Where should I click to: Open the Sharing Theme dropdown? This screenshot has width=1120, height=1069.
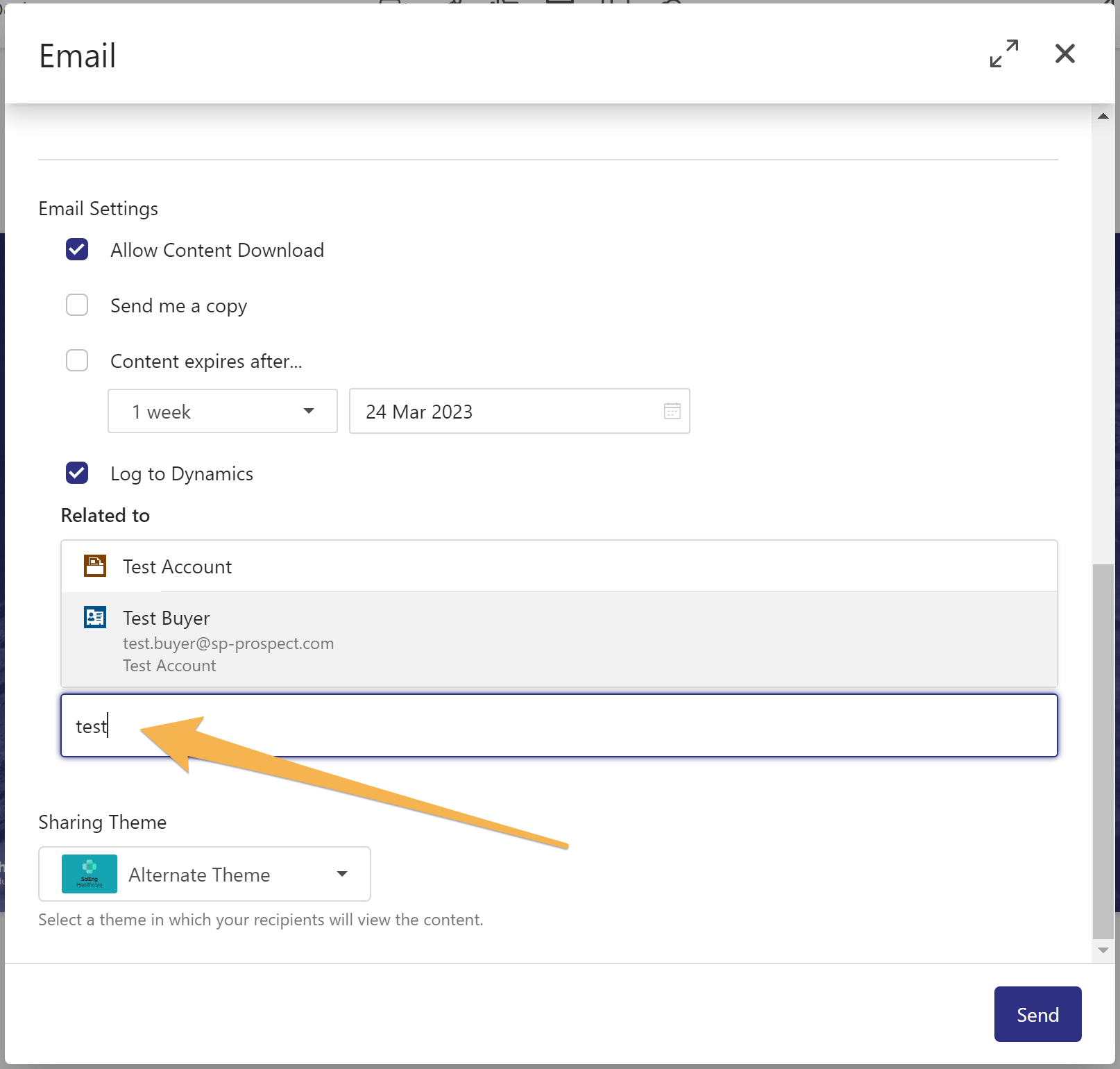204,874
